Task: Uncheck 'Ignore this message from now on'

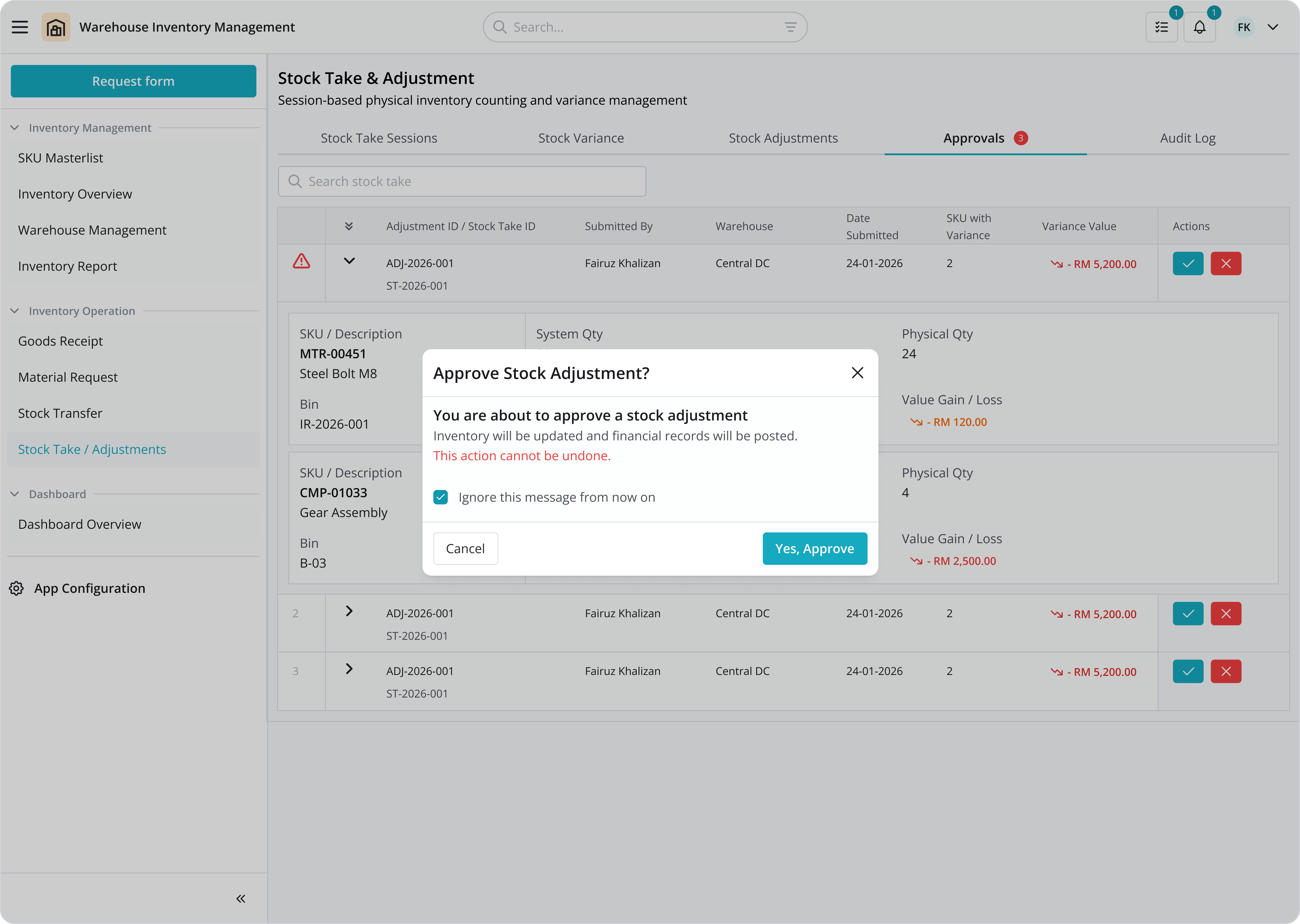Action: coord(441,497)
